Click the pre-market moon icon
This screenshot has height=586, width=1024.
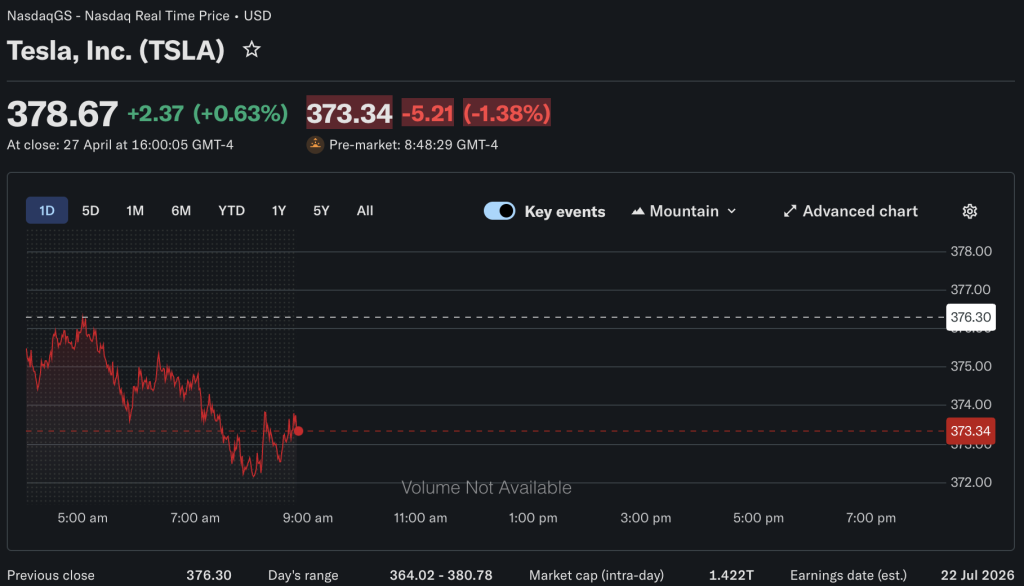[315, 145]
